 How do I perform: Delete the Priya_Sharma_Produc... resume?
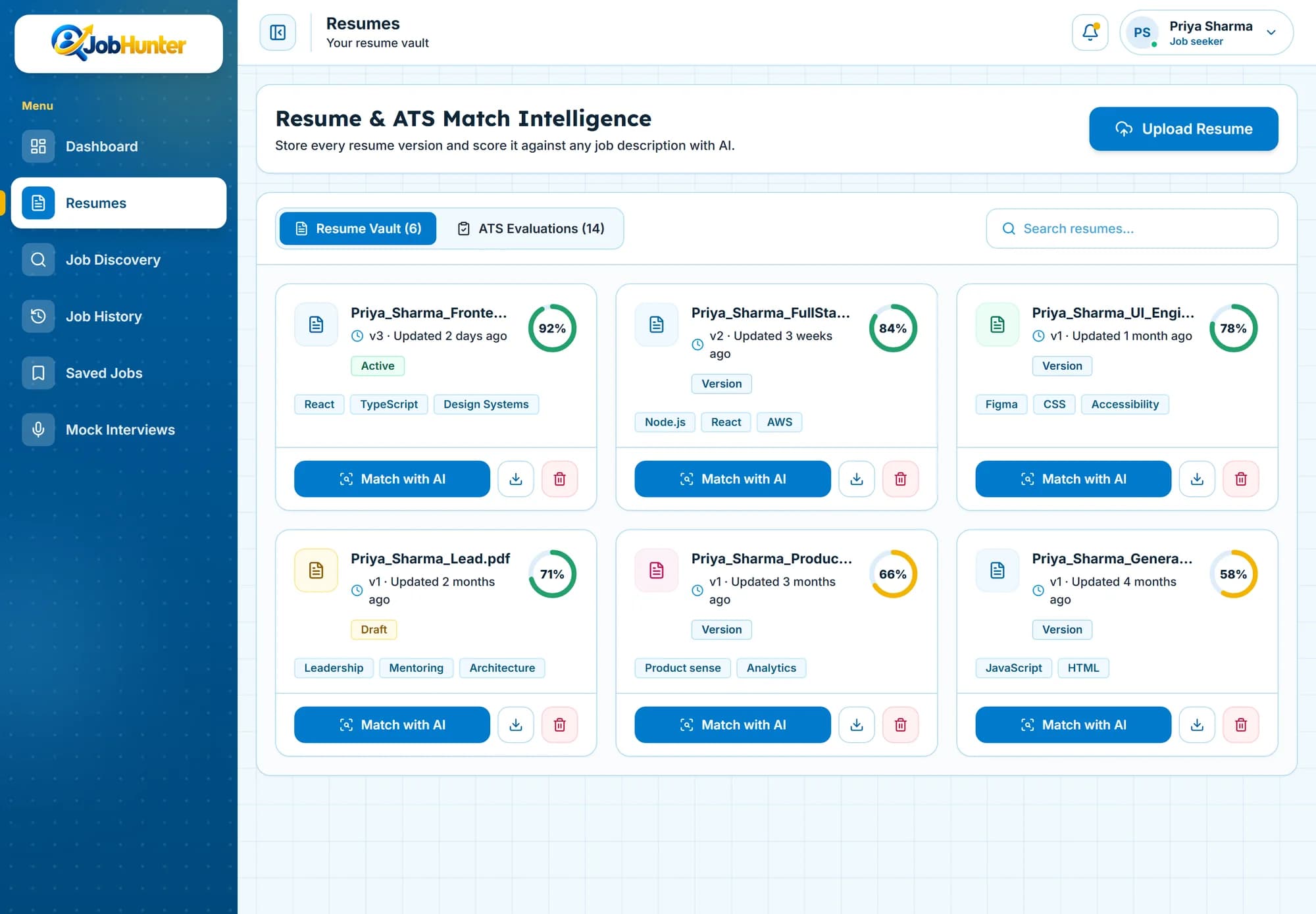(x=900, y=724)
